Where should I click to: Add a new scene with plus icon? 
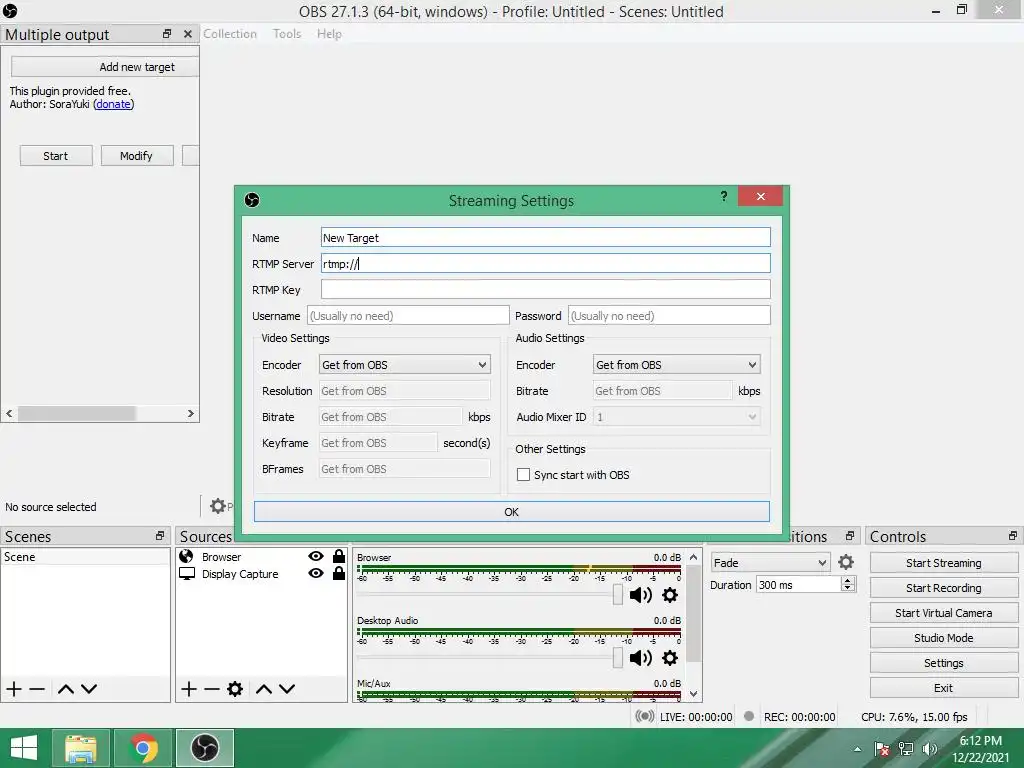point(14,688)
